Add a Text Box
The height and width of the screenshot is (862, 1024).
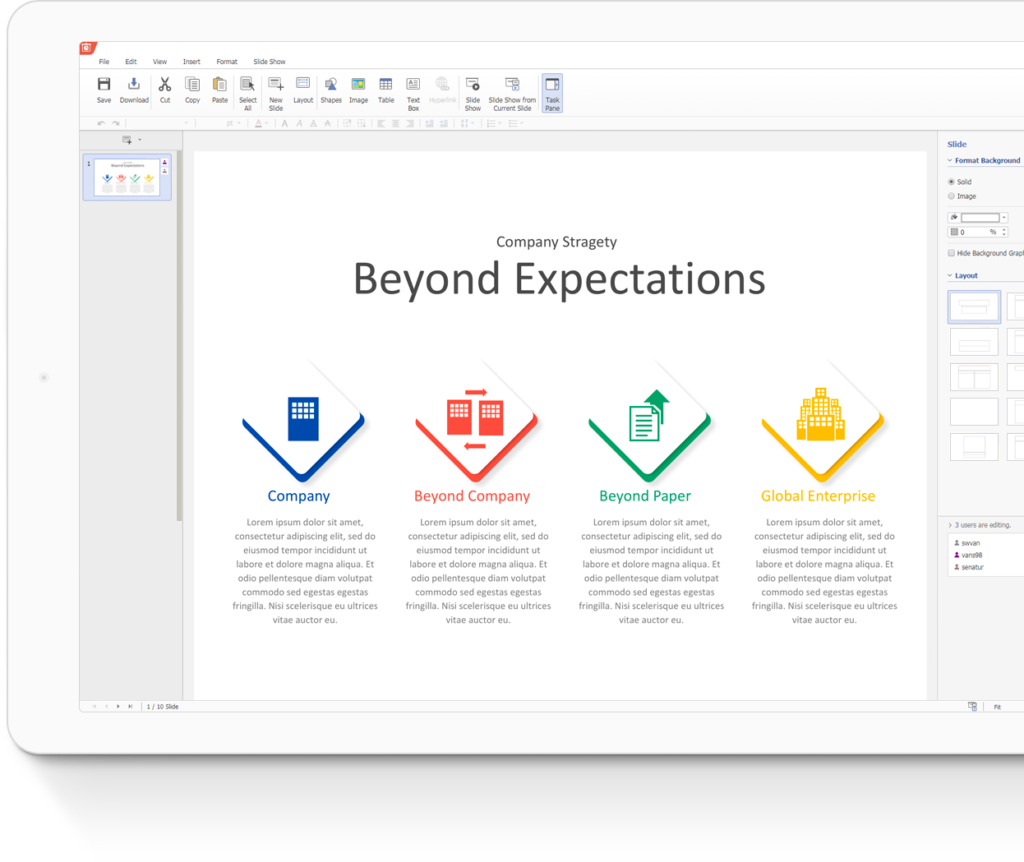click(x=413, y=86)
